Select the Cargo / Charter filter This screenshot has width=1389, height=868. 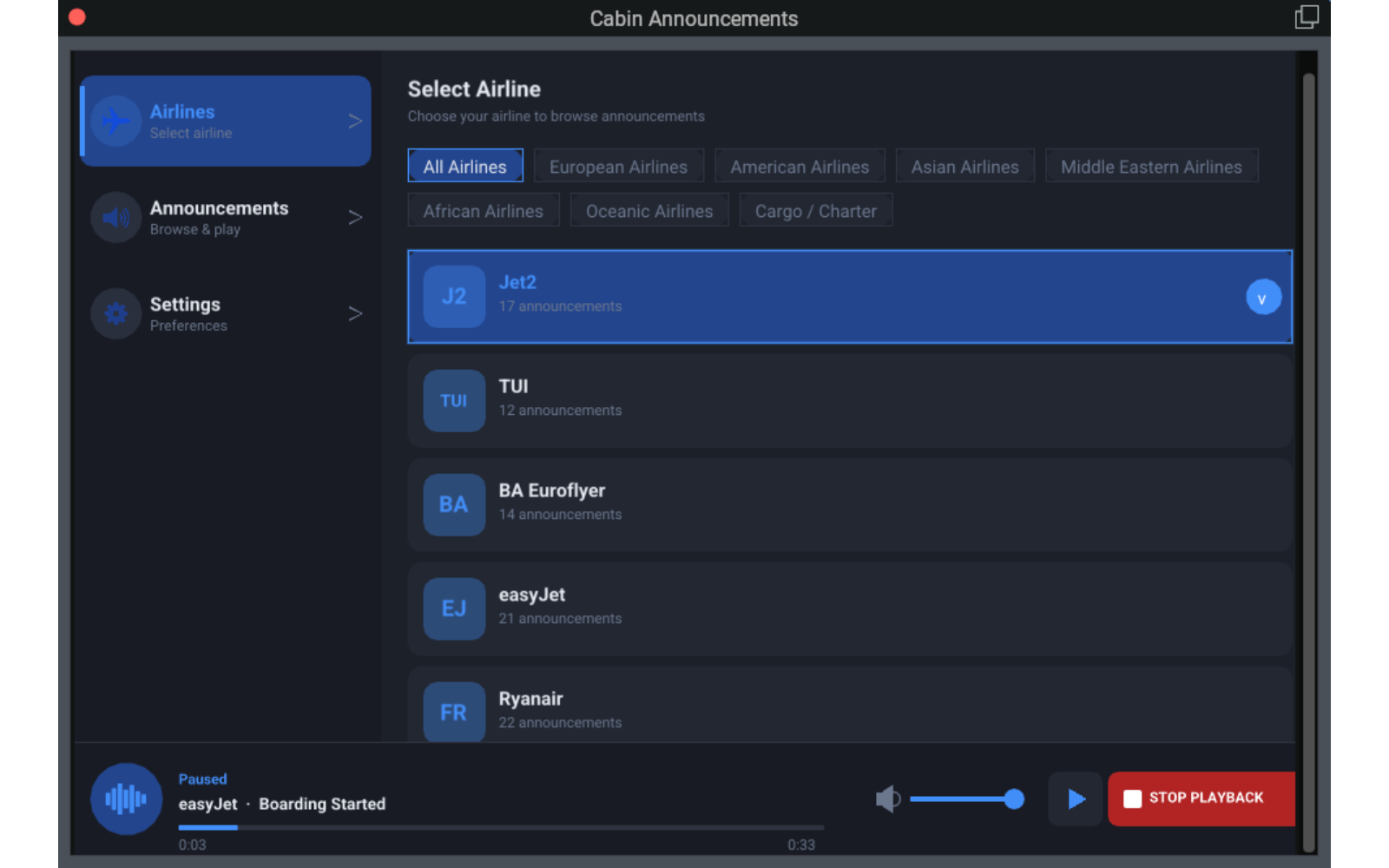816,210
